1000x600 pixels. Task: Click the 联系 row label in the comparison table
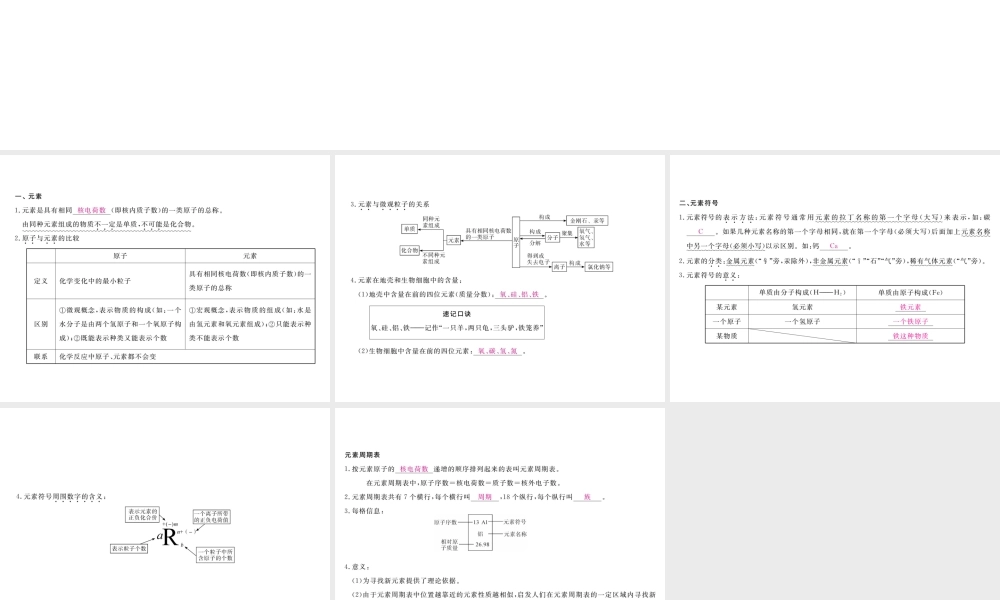(41, 356)
